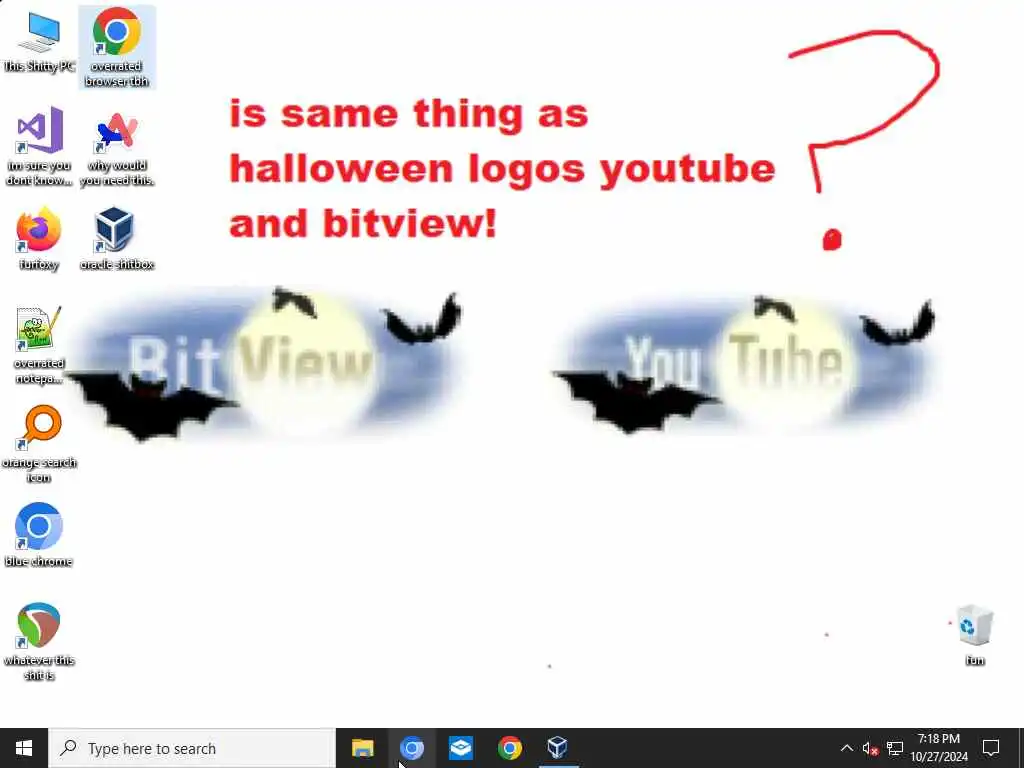Click the BitView Halloween logo image
Screen dimensions: 1024x768
coord(266,364)
